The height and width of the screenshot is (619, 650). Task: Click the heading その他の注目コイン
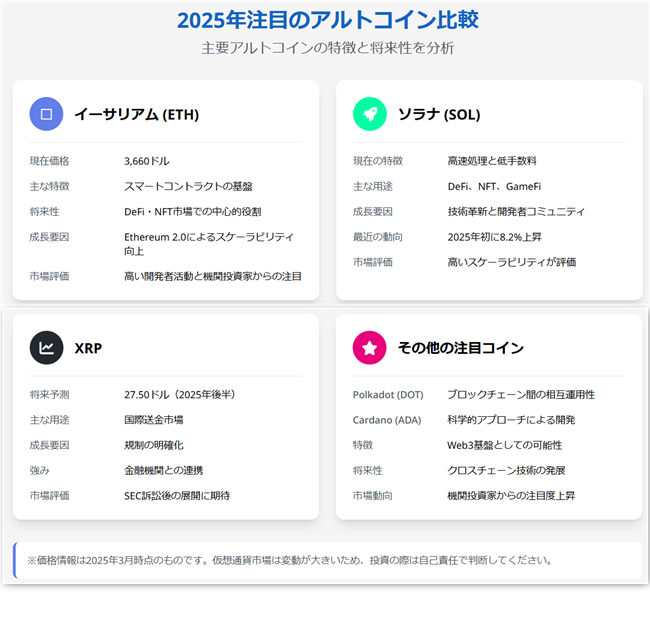[461, 347]
